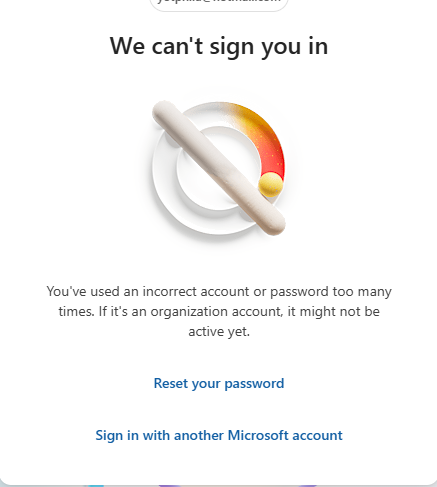The height and width of the screenshot is (487, 437).
Task: Click blank space between the two links
Action: (219, 409)
